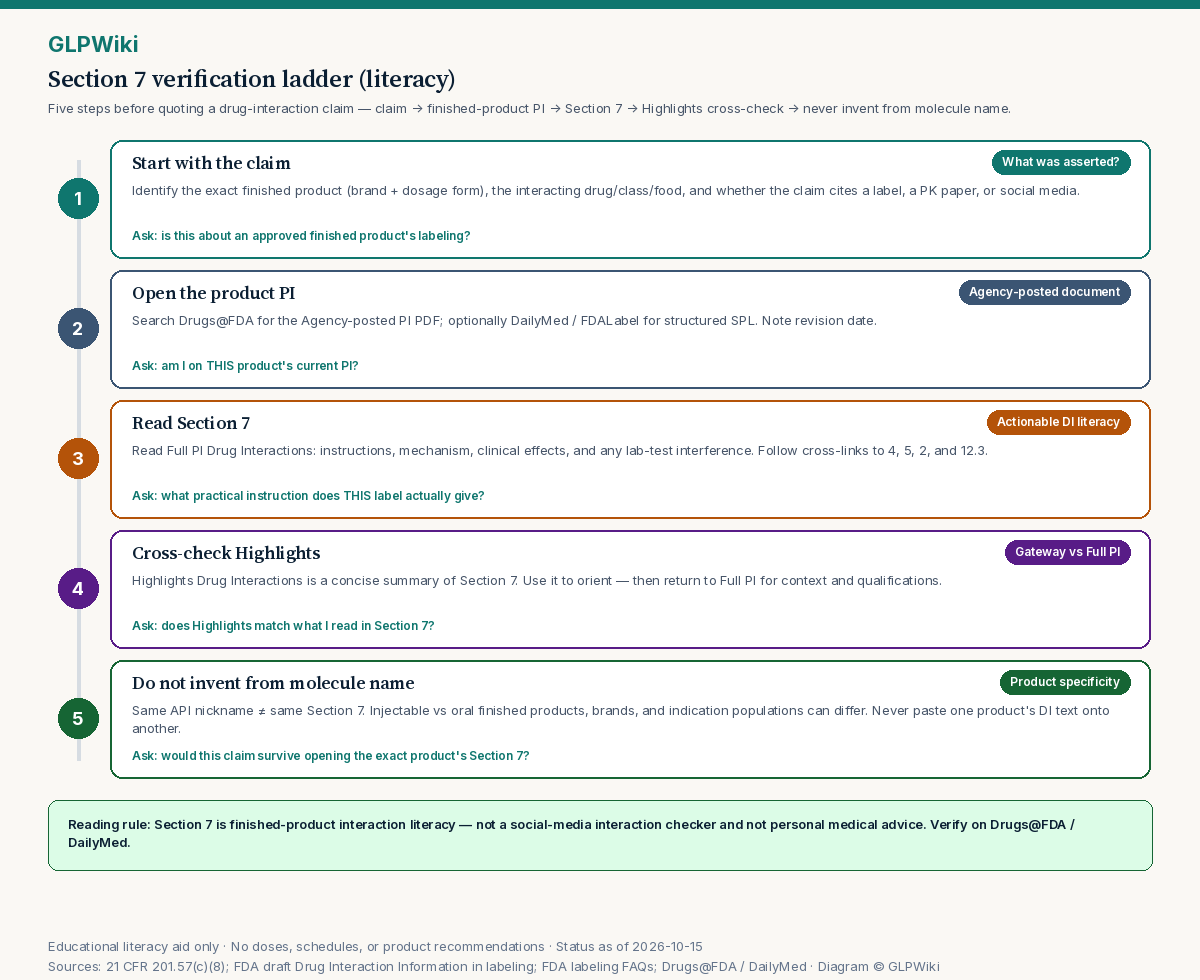Click the 'Identify the exact finished product' description
Screen dimensions: 1200x980
tap(606, 190)
